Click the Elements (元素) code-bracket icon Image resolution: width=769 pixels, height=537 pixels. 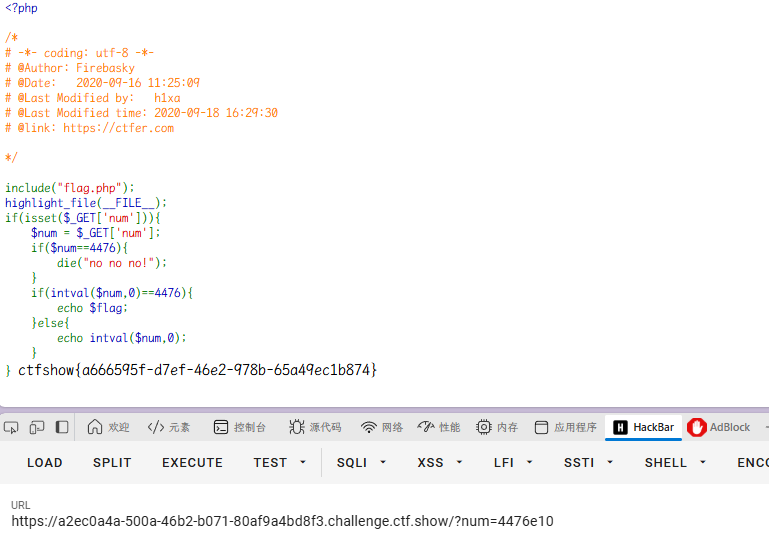156,427
